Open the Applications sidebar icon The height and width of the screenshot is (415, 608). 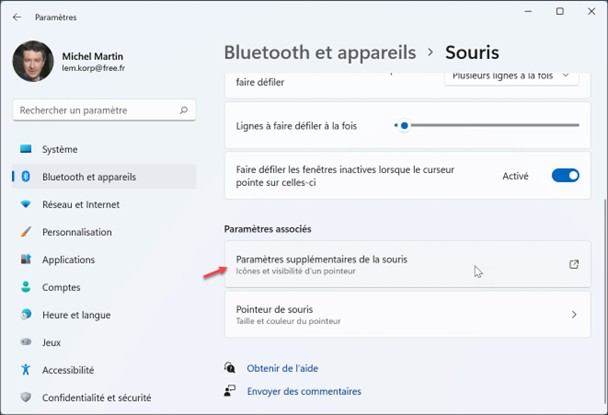pyautogui.click(x=26, y=260)
